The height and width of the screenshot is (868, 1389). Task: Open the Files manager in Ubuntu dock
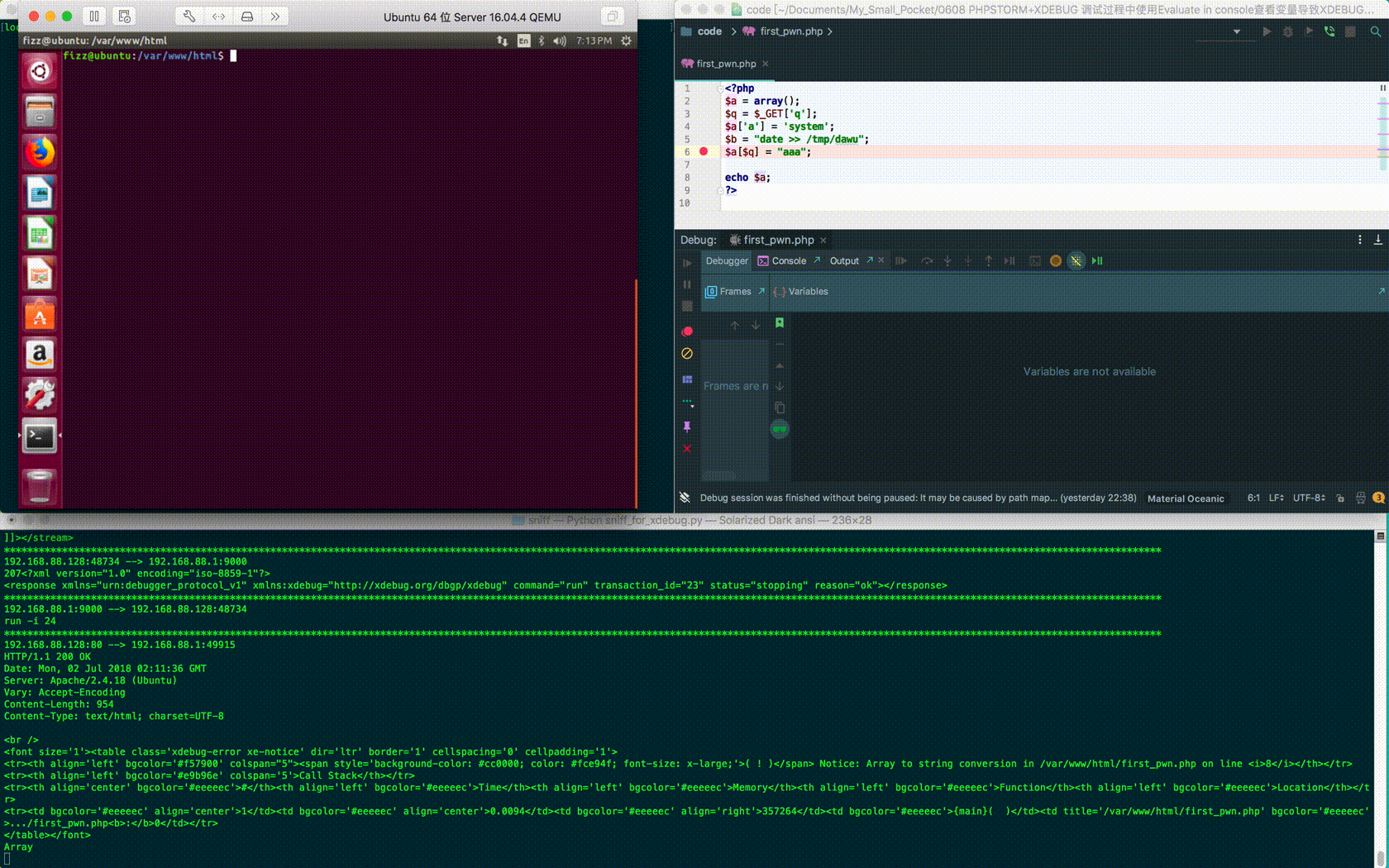[39, 112]
